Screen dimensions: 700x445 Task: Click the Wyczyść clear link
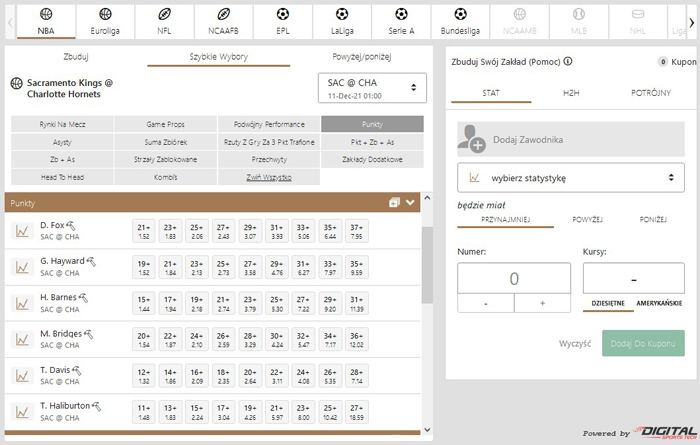[x=575, y=343]
